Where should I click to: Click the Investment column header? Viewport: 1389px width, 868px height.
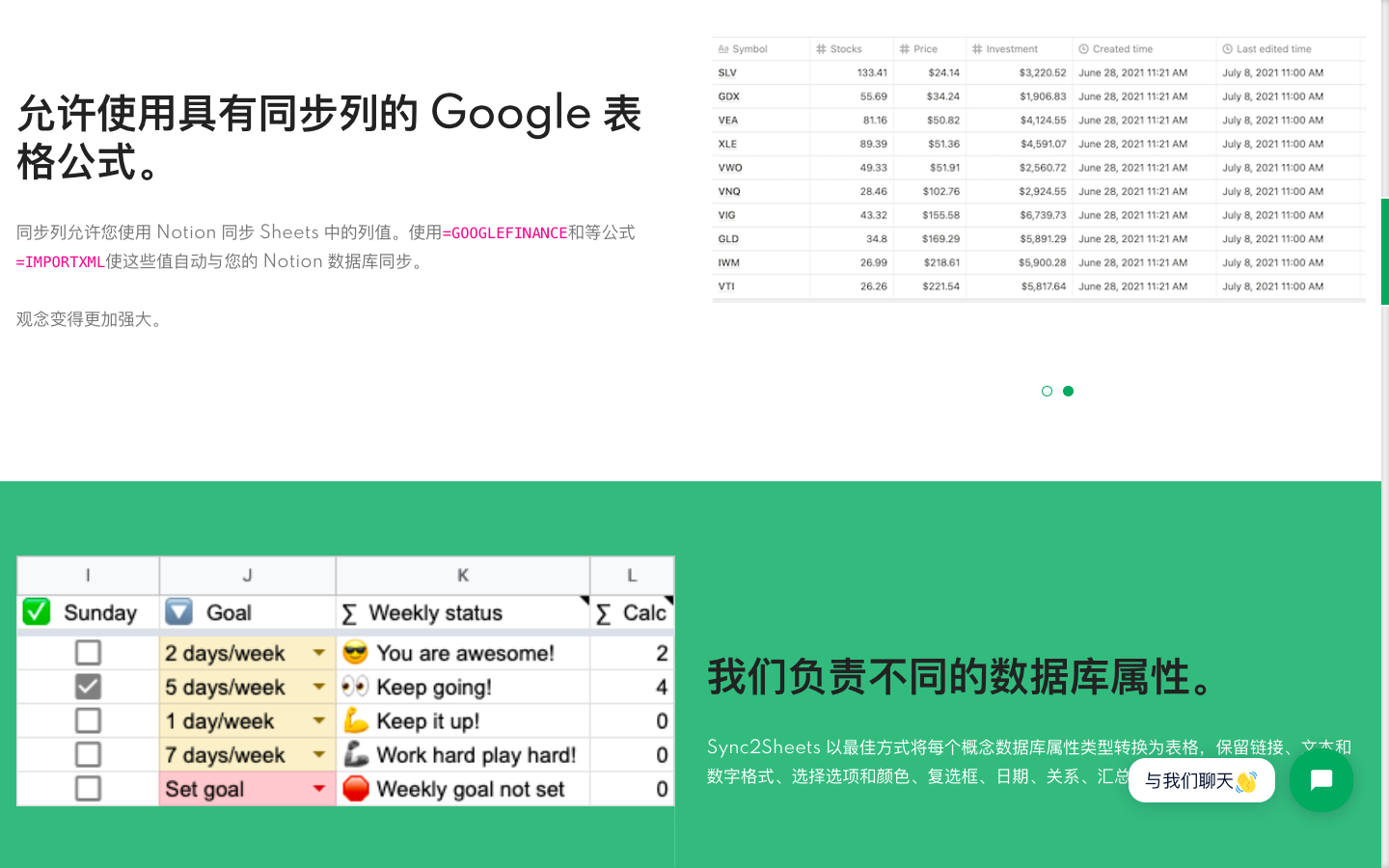click(1011, 49)
